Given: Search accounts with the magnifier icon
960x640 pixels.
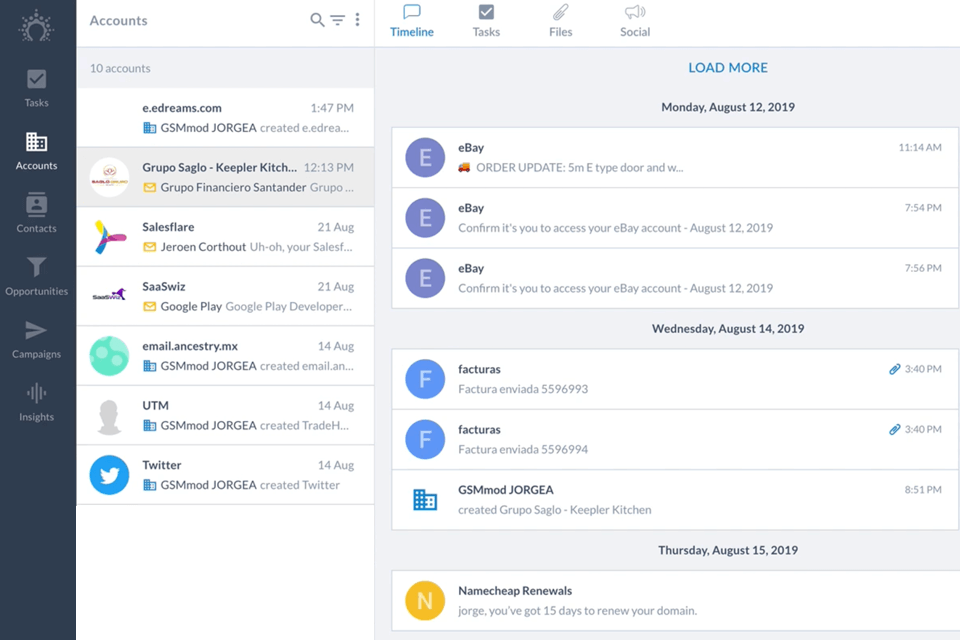Looking at the screenshot, I should coord(317,20).
